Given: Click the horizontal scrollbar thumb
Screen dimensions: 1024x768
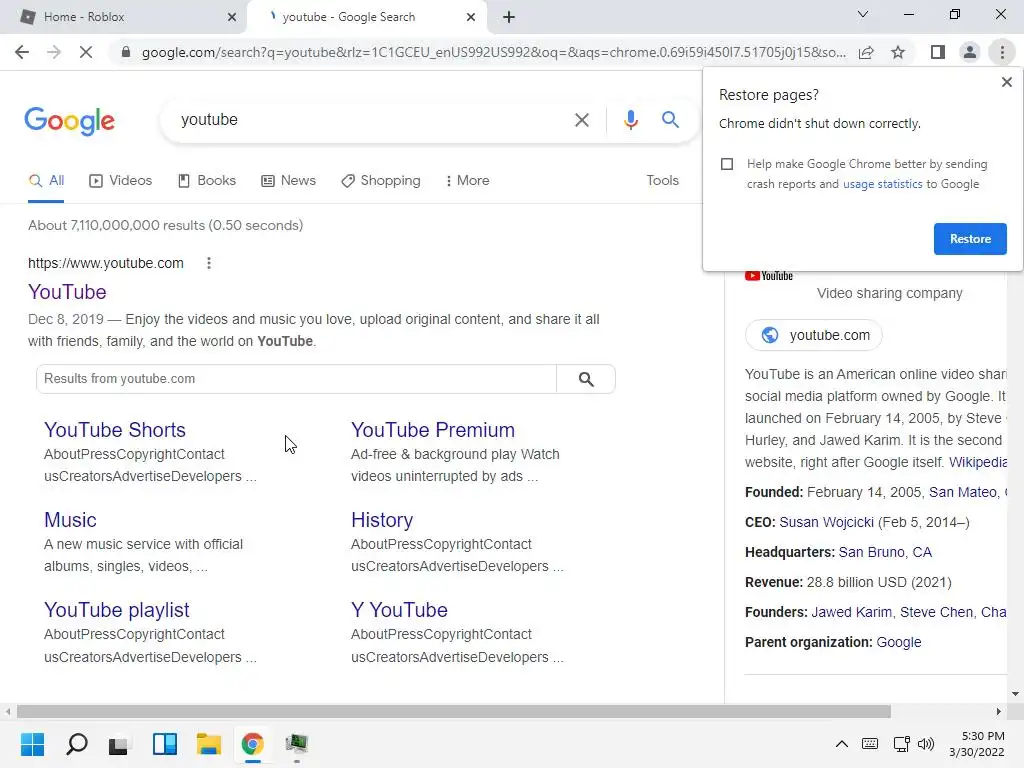Looking at the screenshot, I should tap(454, 711).
